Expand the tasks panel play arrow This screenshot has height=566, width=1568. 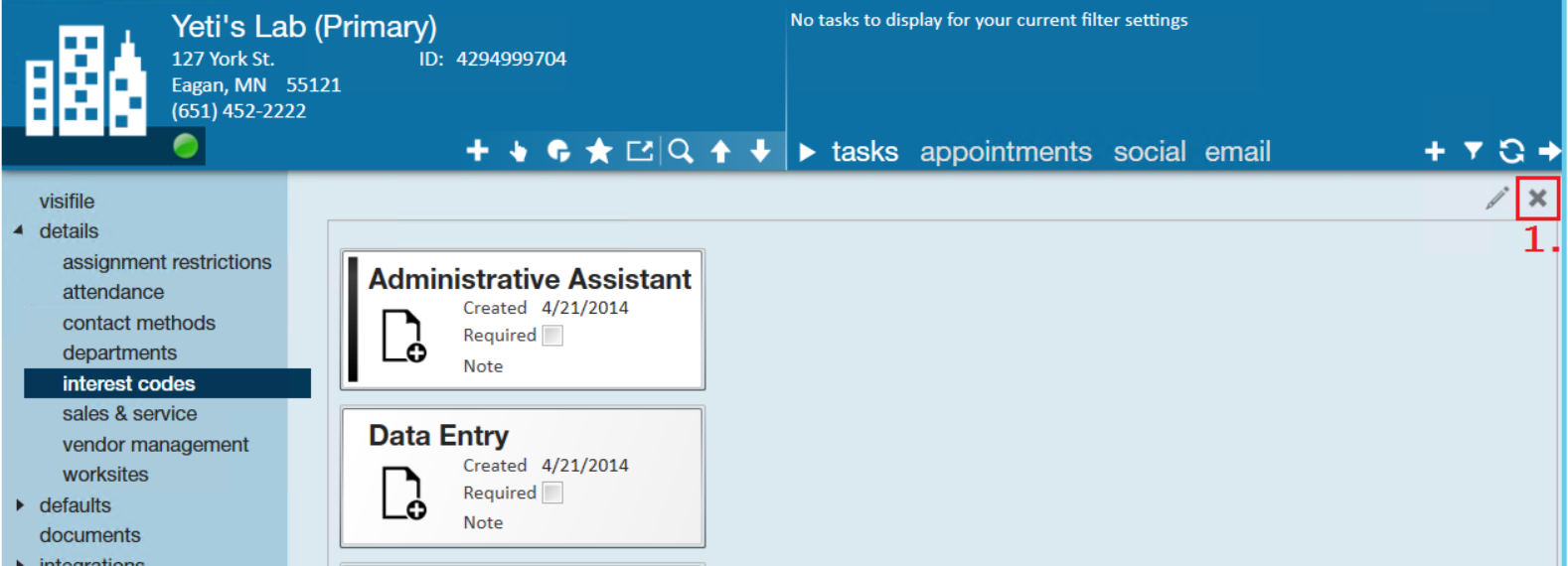pos(807,152)
